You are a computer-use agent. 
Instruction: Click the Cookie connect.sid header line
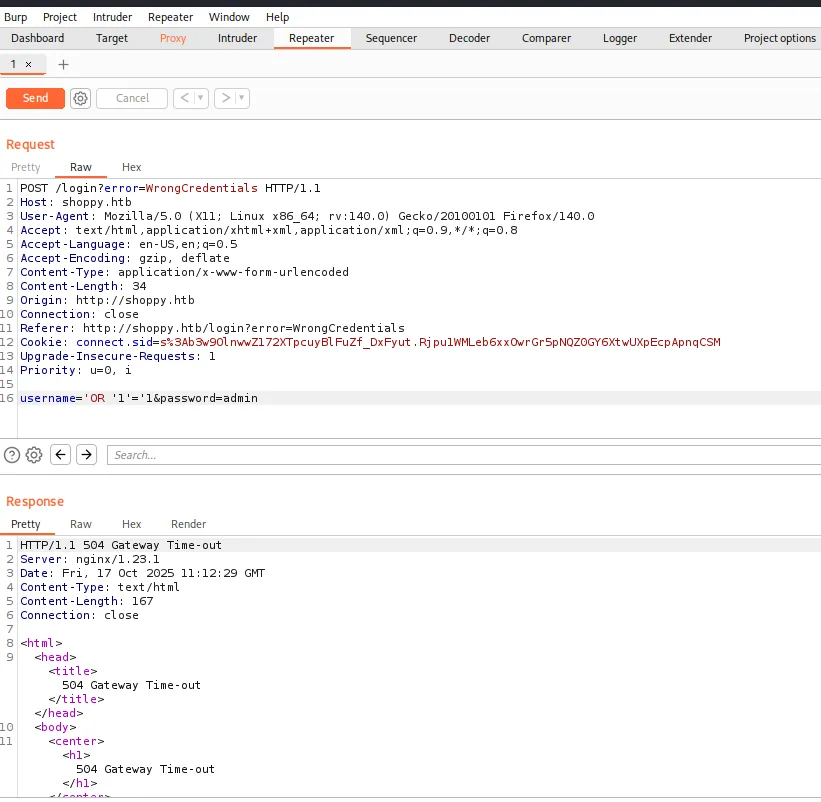click(370, 342)
